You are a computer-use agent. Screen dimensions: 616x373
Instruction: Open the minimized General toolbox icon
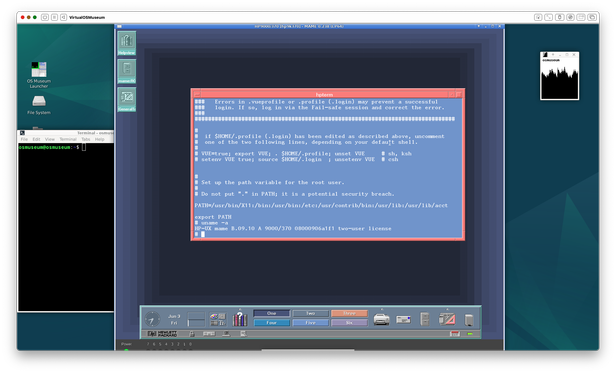tap(126, 99)
